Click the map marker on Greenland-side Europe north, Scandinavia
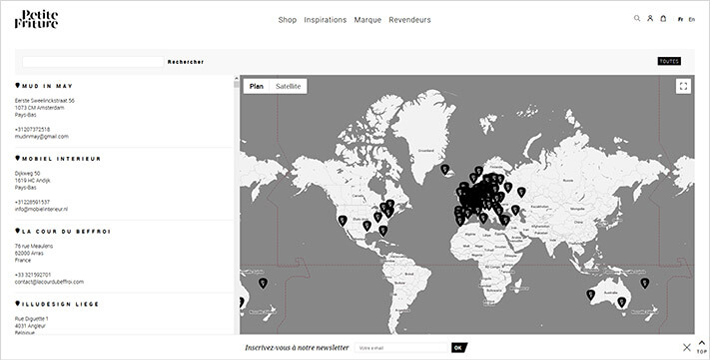The height and width of the screenshot is (360, 710). 479,171
